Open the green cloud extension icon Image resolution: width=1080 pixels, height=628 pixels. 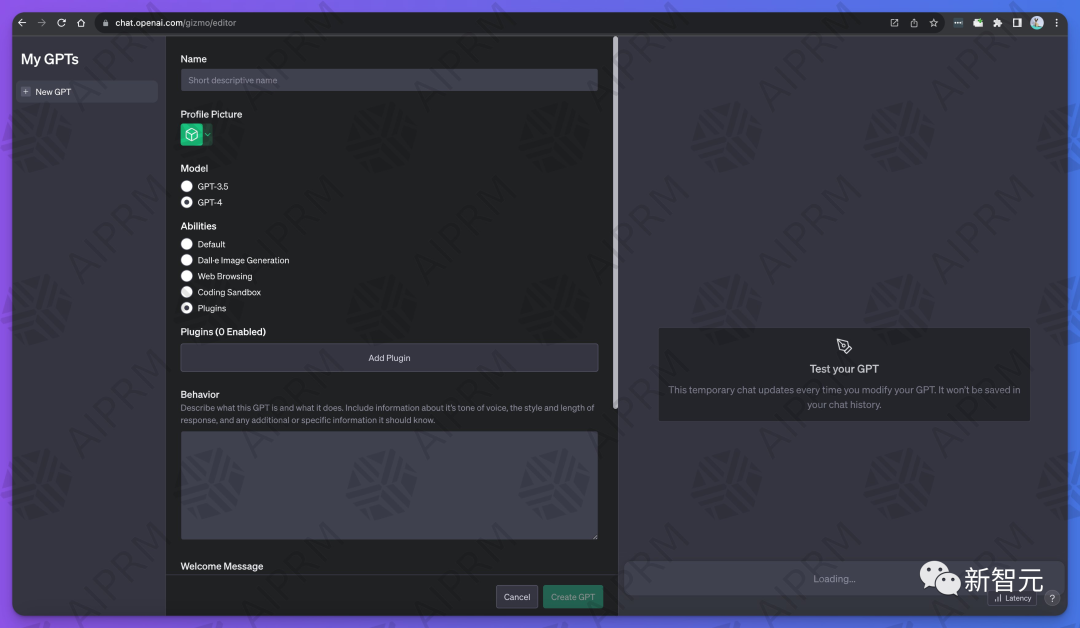[x=977, y=23]
